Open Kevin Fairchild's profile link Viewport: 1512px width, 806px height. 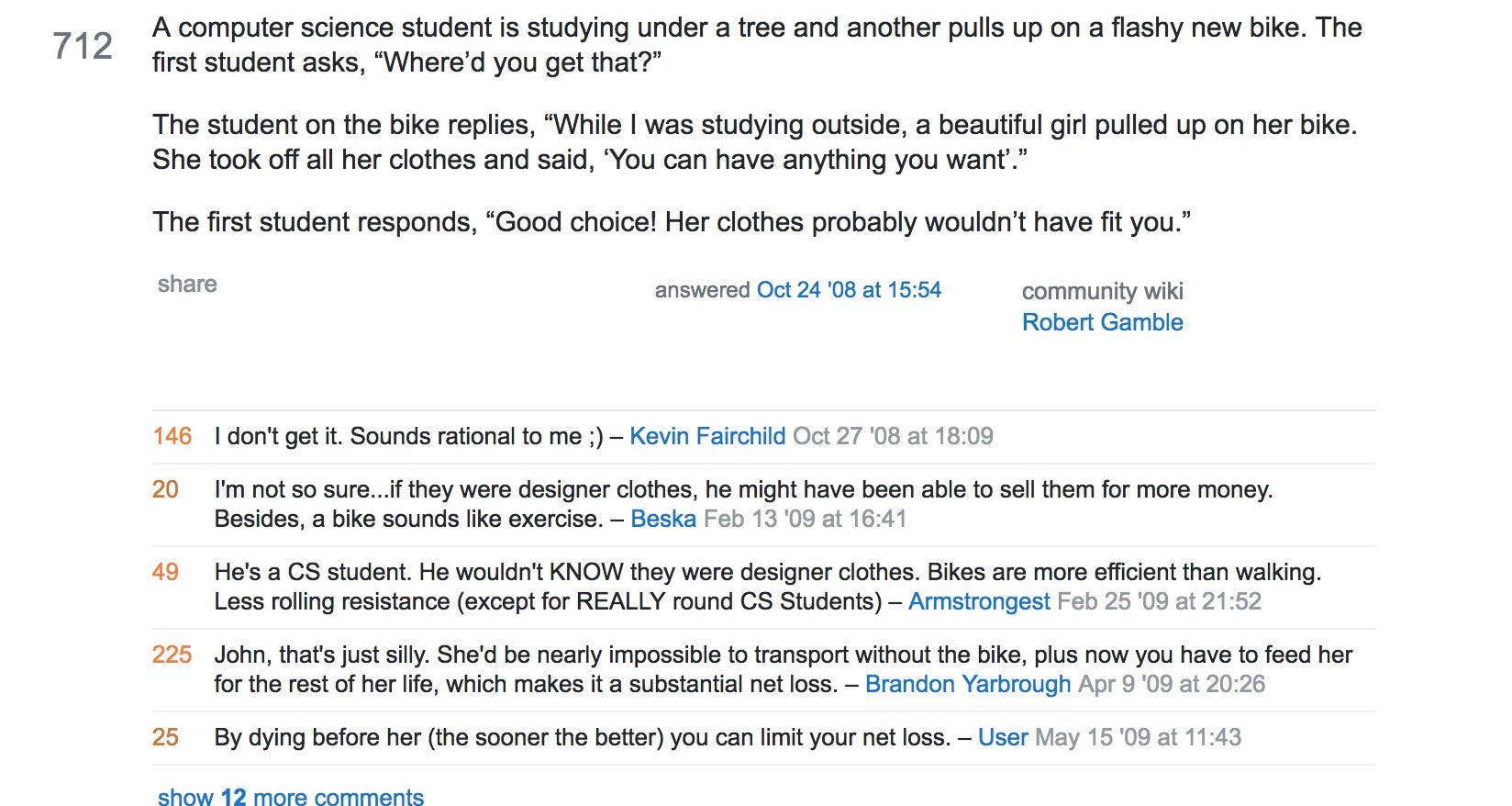707,436
